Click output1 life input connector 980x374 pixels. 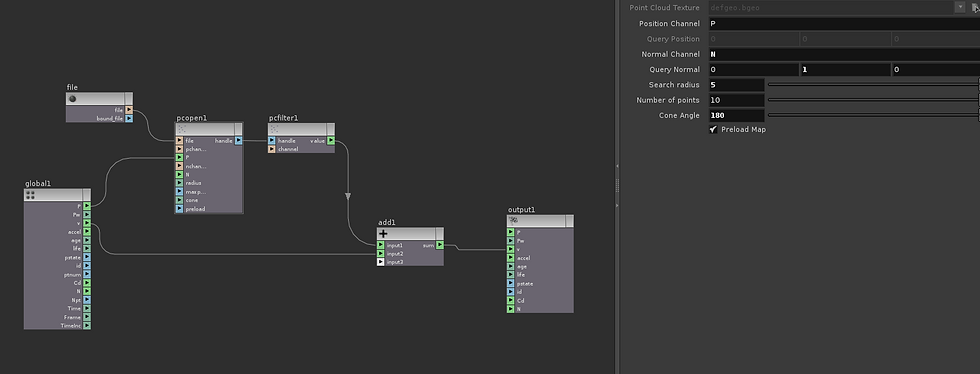click(511, 275)
